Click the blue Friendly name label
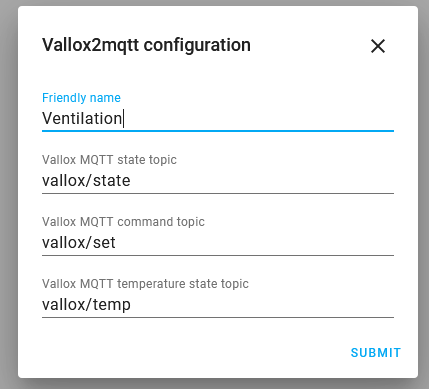429x389 pixels. point(81,98)
